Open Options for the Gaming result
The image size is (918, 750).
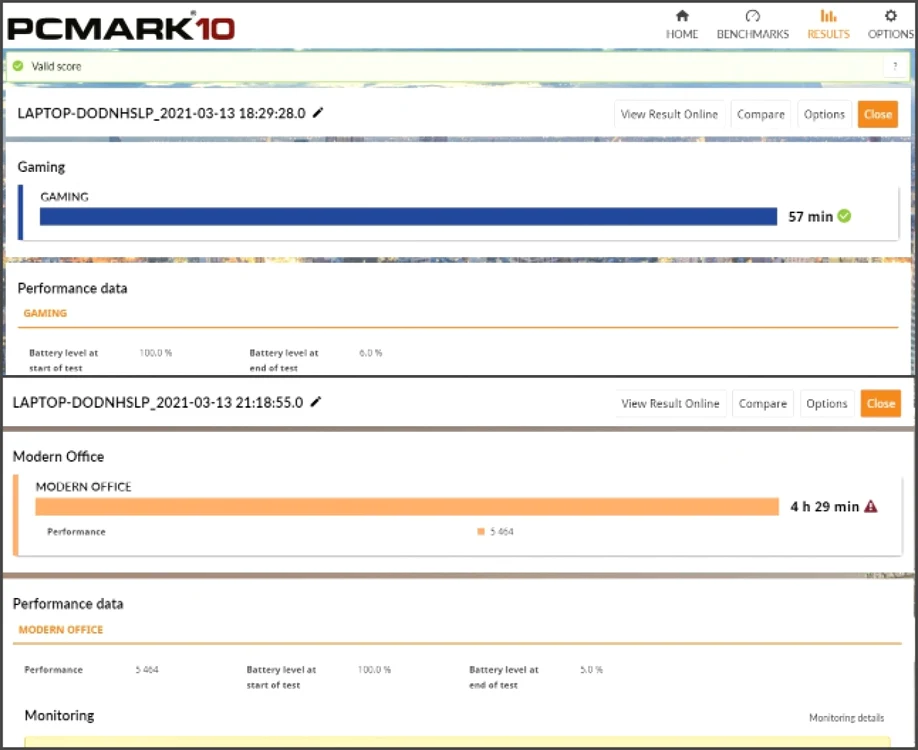click(x=824, y=114)
